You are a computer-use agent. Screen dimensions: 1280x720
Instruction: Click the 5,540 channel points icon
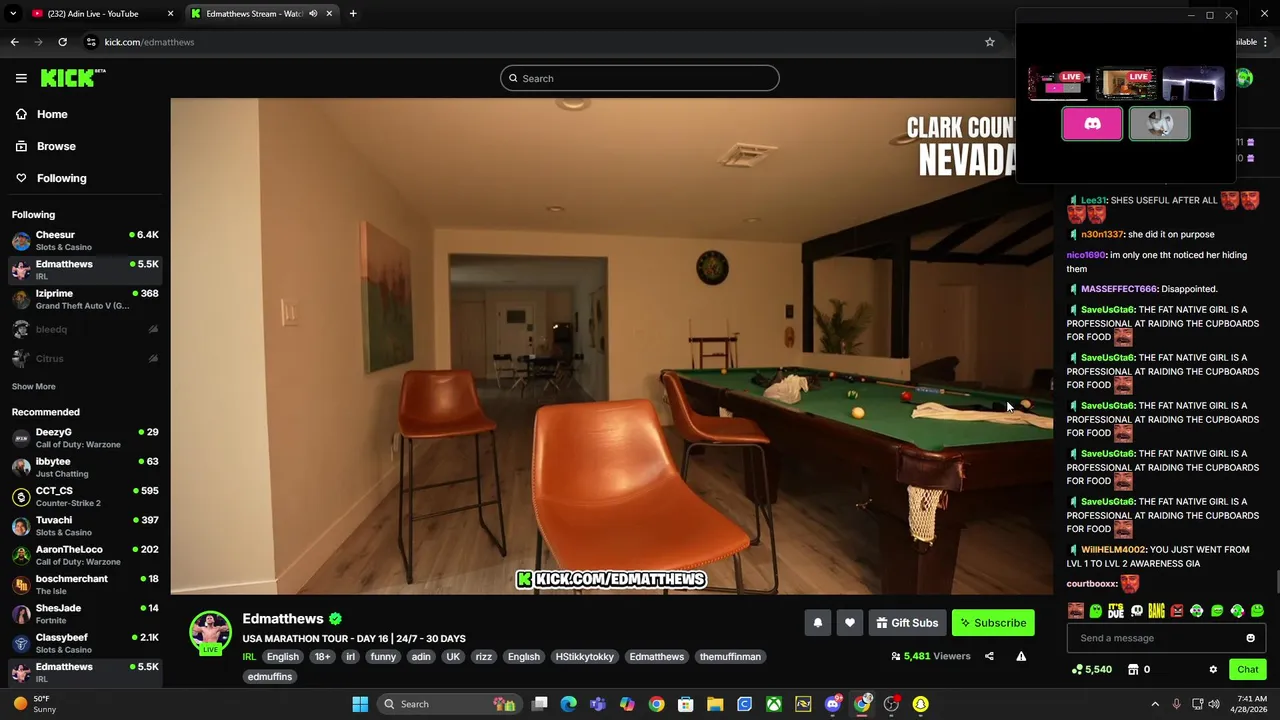tap(1076, 669)
